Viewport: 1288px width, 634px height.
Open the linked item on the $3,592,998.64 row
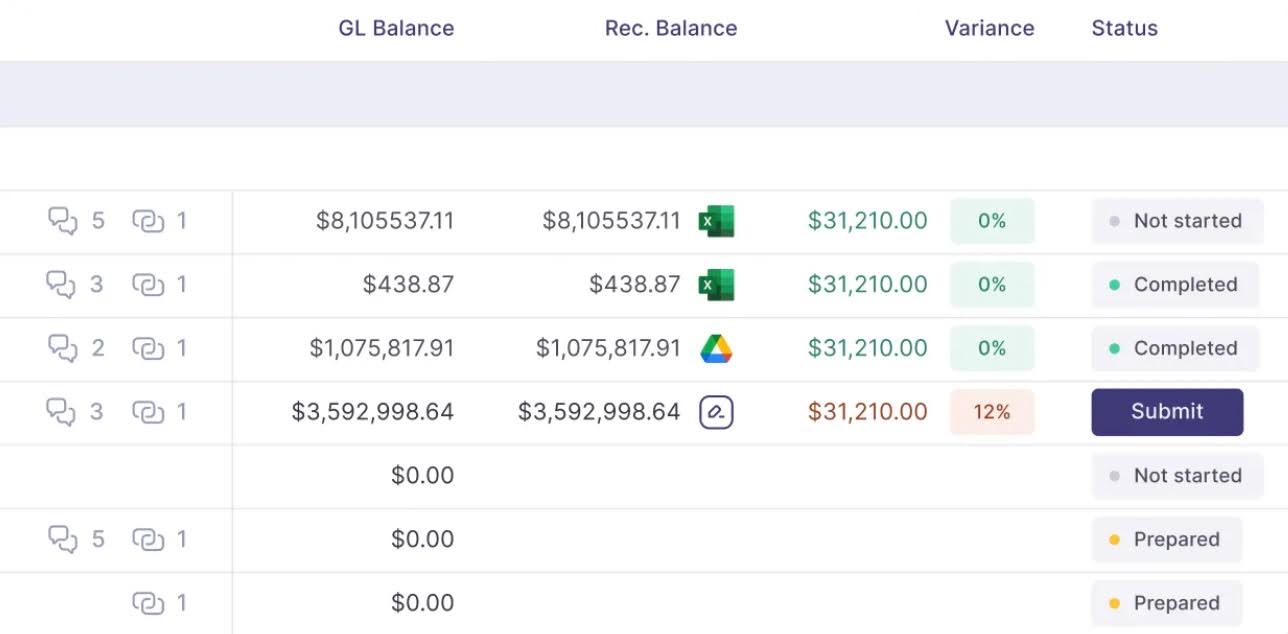click(147, 412)
